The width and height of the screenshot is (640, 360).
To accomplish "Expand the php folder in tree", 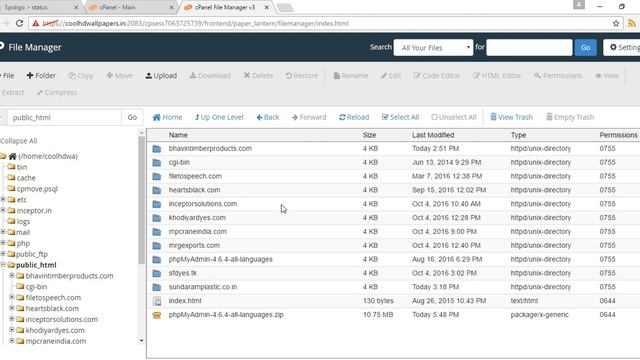I will point(3,243).
